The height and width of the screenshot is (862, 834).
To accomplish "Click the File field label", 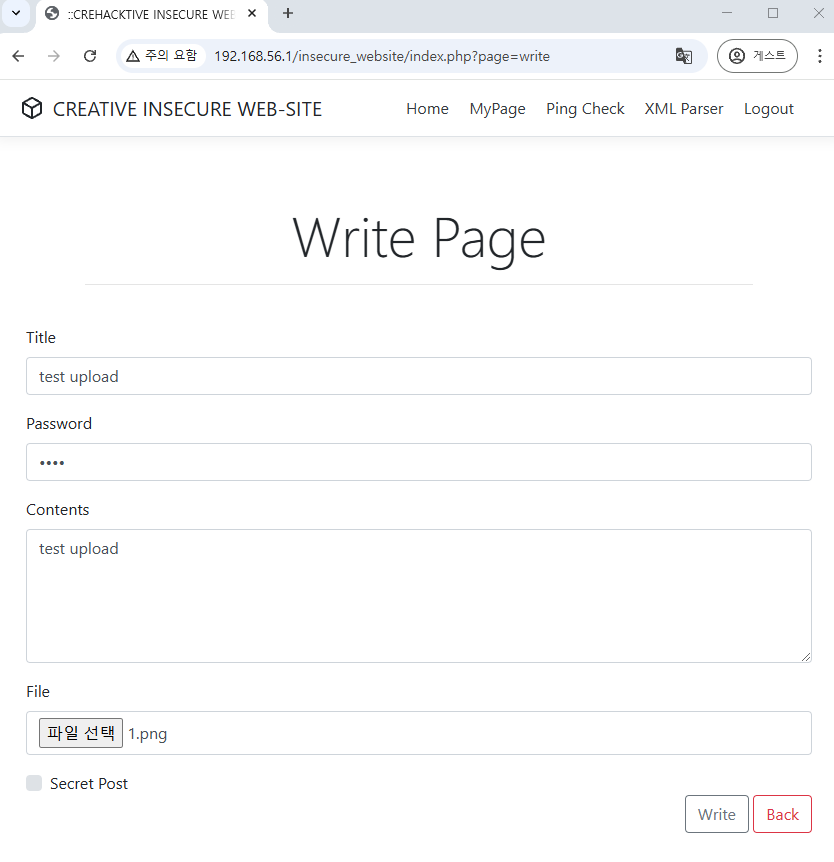I will coord(38,692).
